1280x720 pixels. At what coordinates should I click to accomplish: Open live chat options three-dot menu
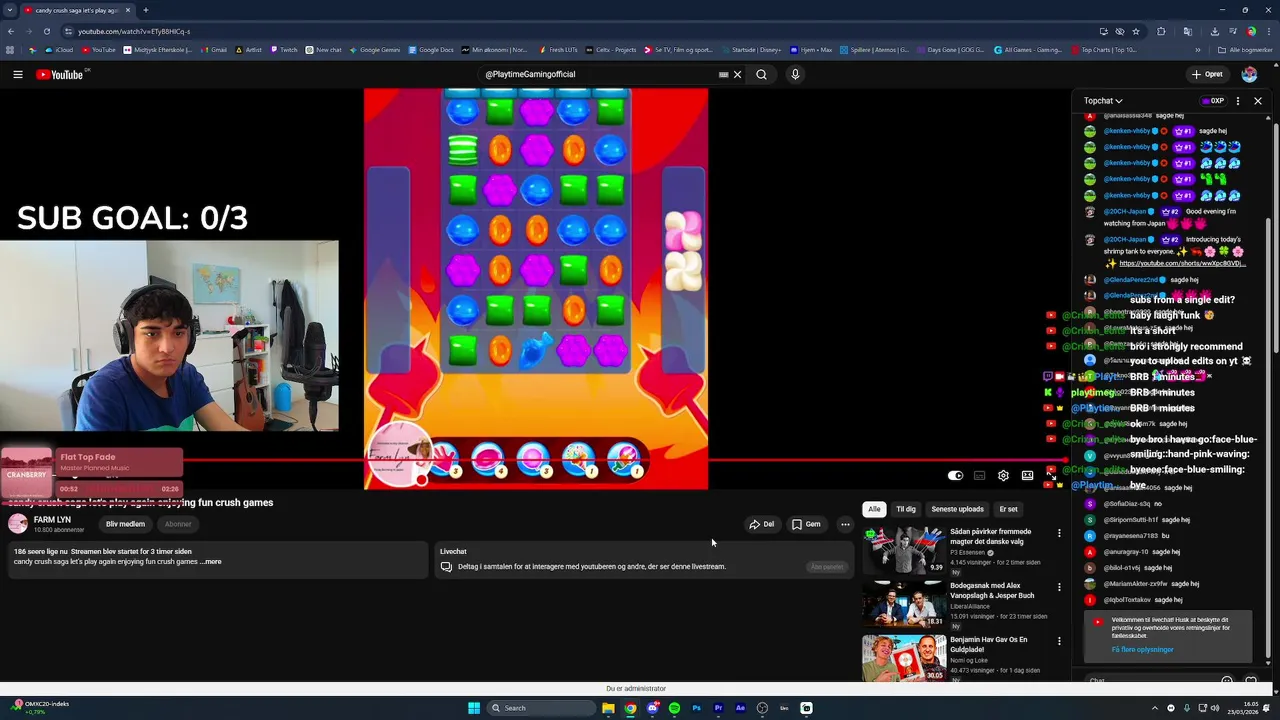pyautogui.click(x=1238, y=101)
